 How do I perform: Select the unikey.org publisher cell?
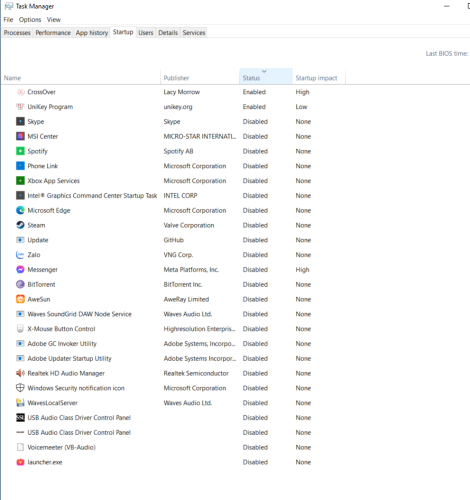178,107
